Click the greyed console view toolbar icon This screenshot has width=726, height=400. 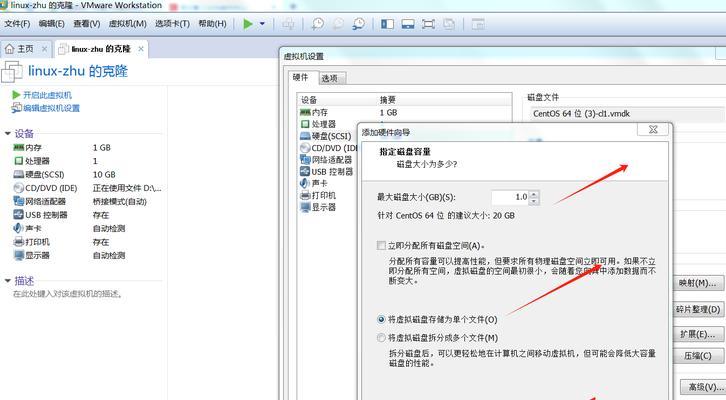[478, 24]
